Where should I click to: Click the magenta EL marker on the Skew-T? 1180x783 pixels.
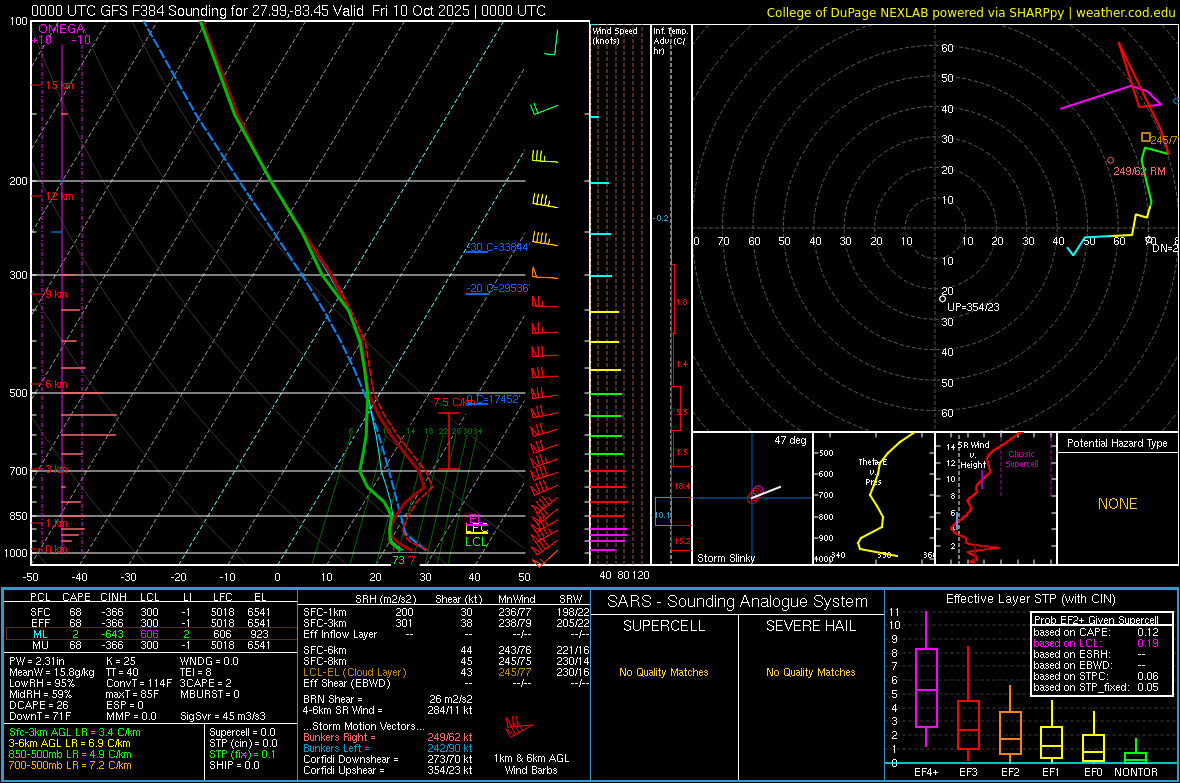(x=475, y=518)
